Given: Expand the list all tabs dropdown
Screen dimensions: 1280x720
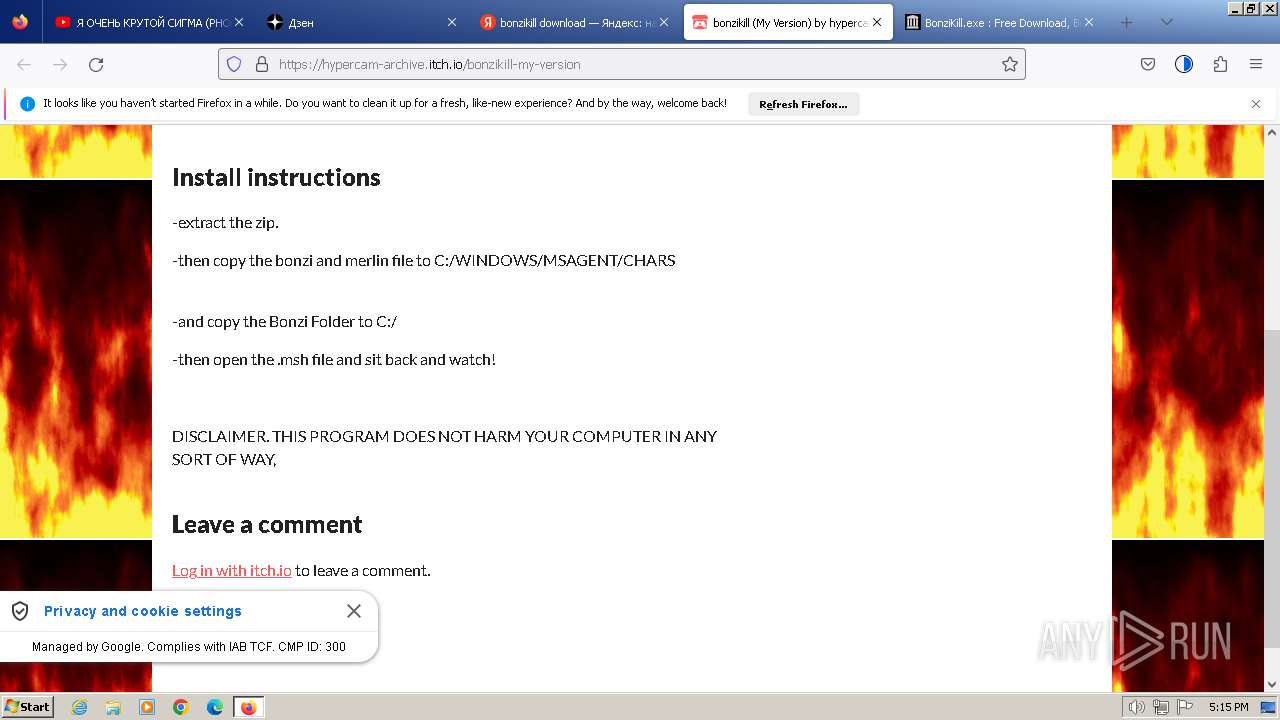Looking at the screenshot, I should click(x=1166, y=22).
